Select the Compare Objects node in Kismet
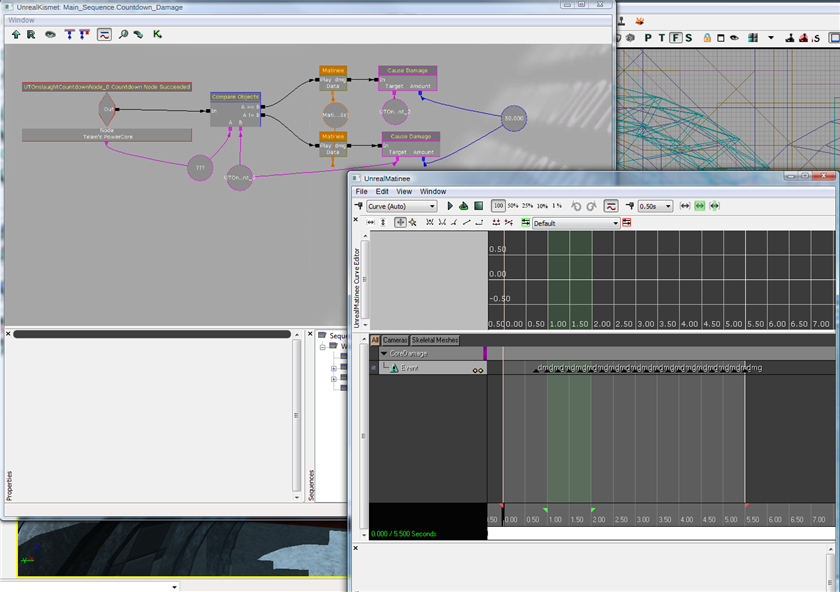 click(x=236, y=109)
